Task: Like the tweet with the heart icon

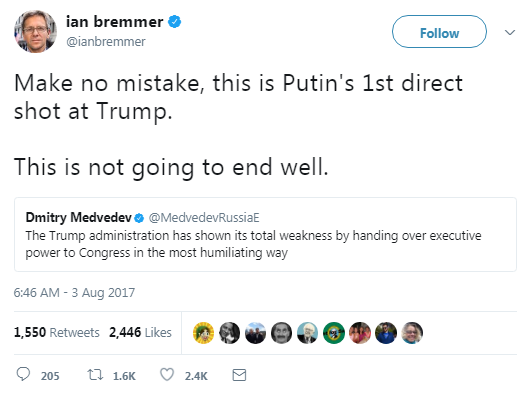Action: click(x=167, y=375)
